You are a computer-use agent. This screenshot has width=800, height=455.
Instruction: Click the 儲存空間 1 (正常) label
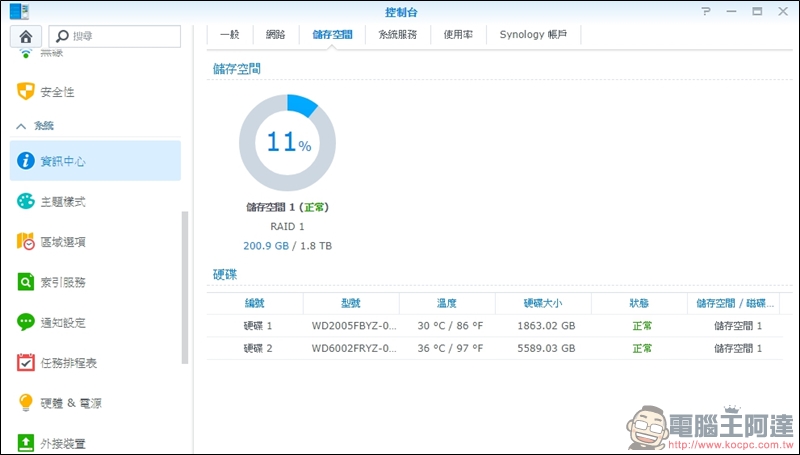287,207
